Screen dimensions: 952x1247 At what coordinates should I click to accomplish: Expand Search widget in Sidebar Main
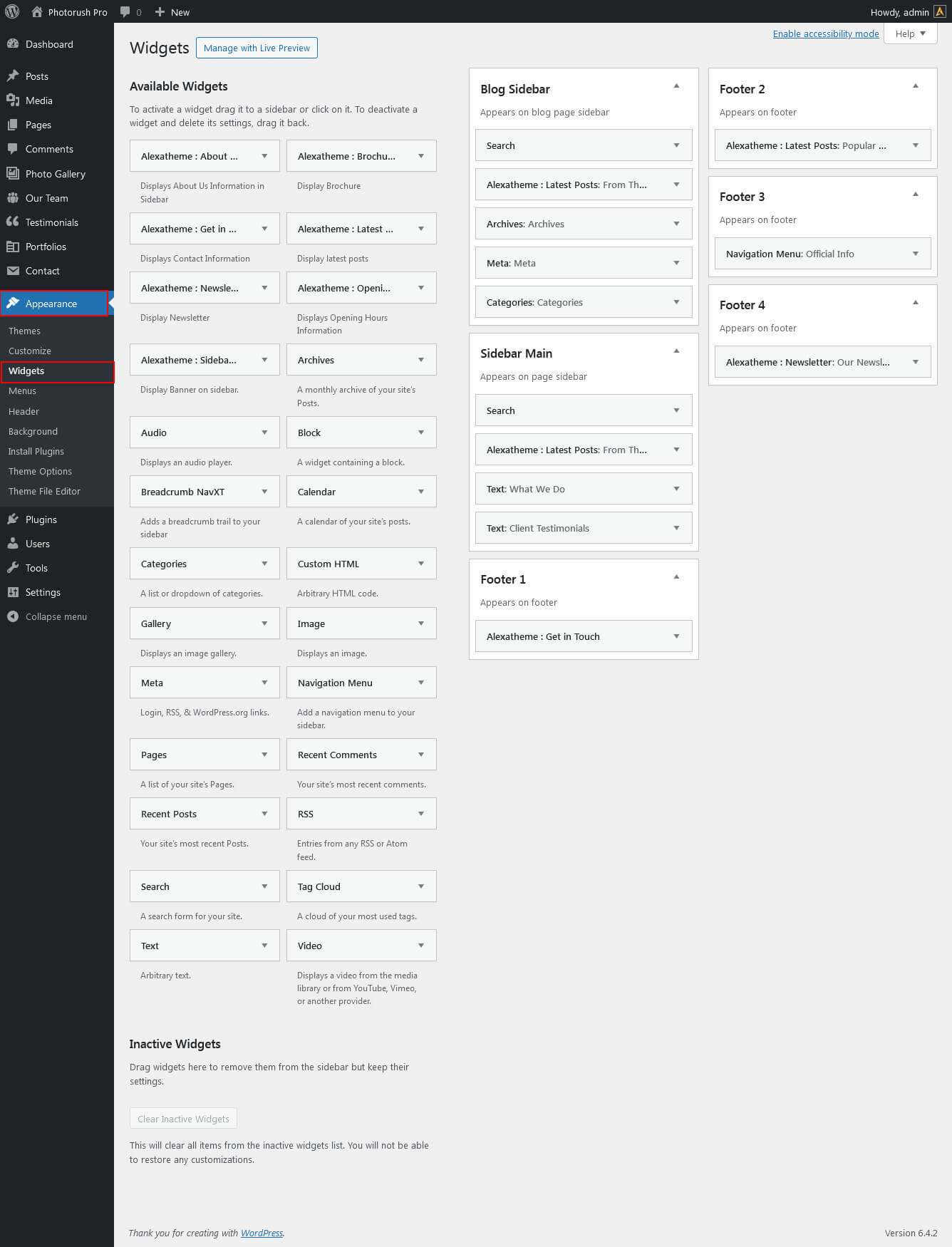point(676,410)
